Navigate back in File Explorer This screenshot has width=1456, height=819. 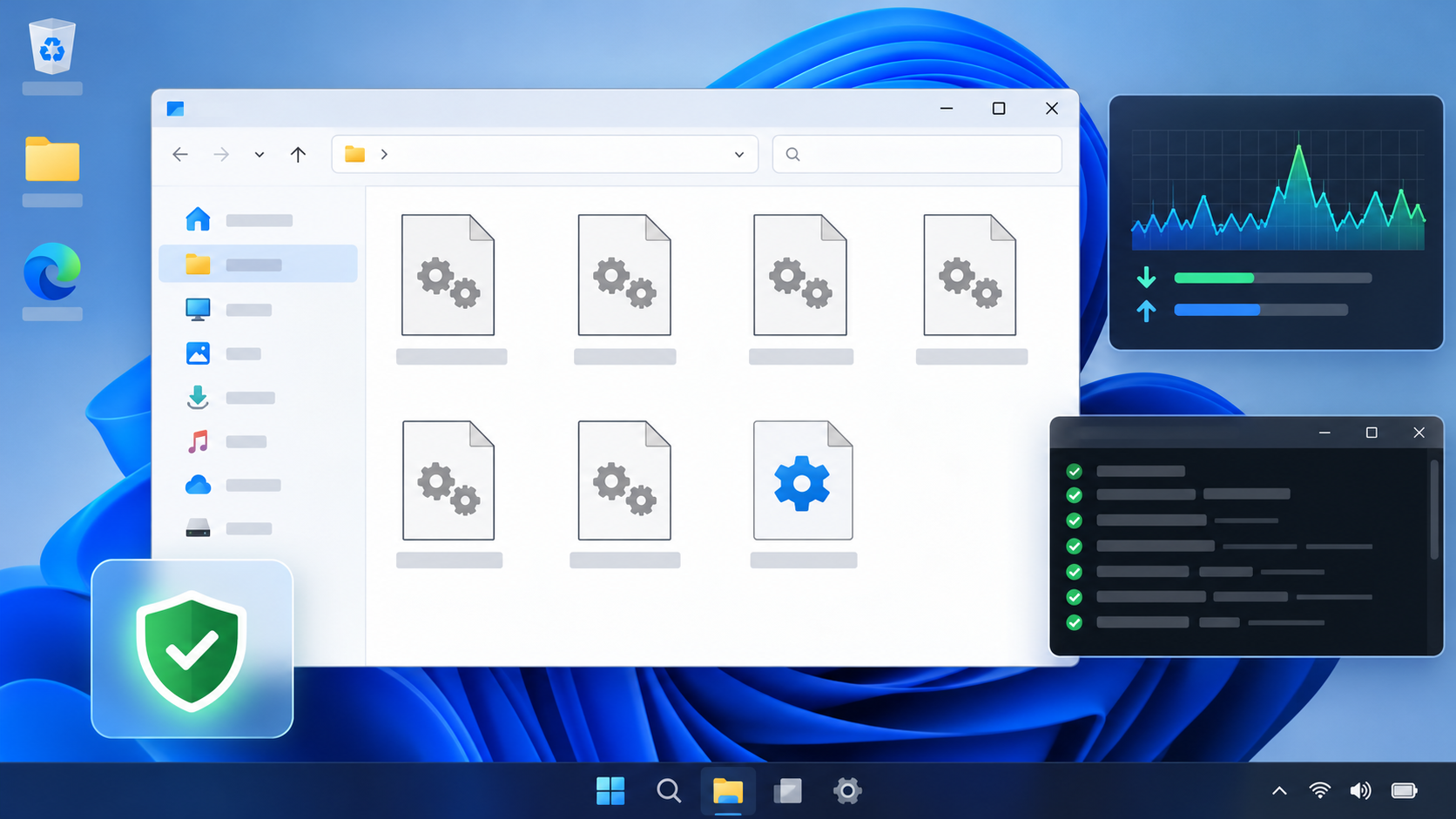point(180,154)
